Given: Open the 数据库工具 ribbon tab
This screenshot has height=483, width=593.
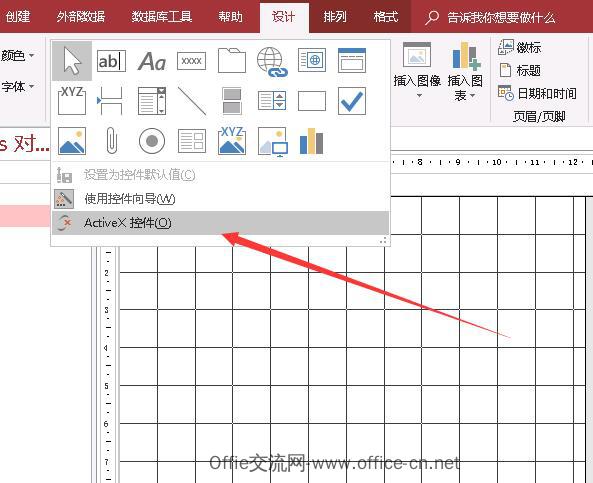Looking at the screenshot, I should 161,17.
